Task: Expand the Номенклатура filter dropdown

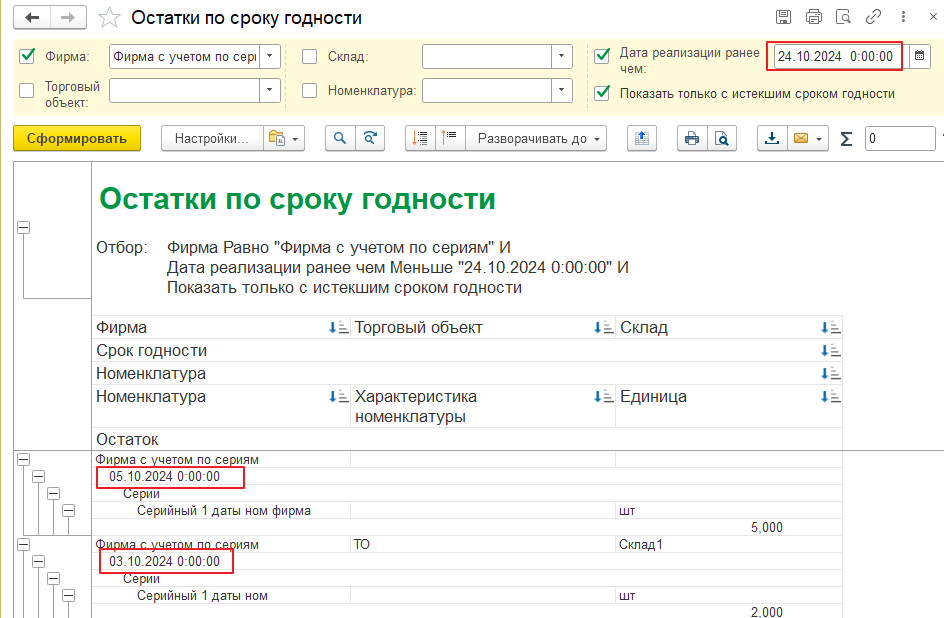Action: point(563,91)
